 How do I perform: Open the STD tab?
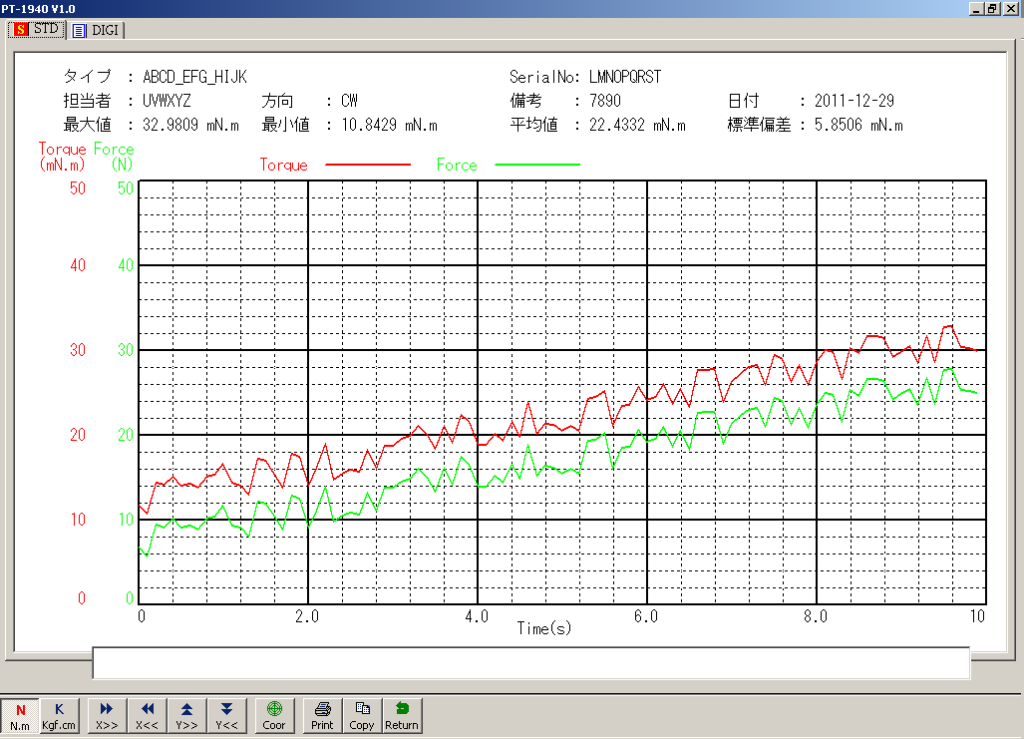(x=36, y=30)
